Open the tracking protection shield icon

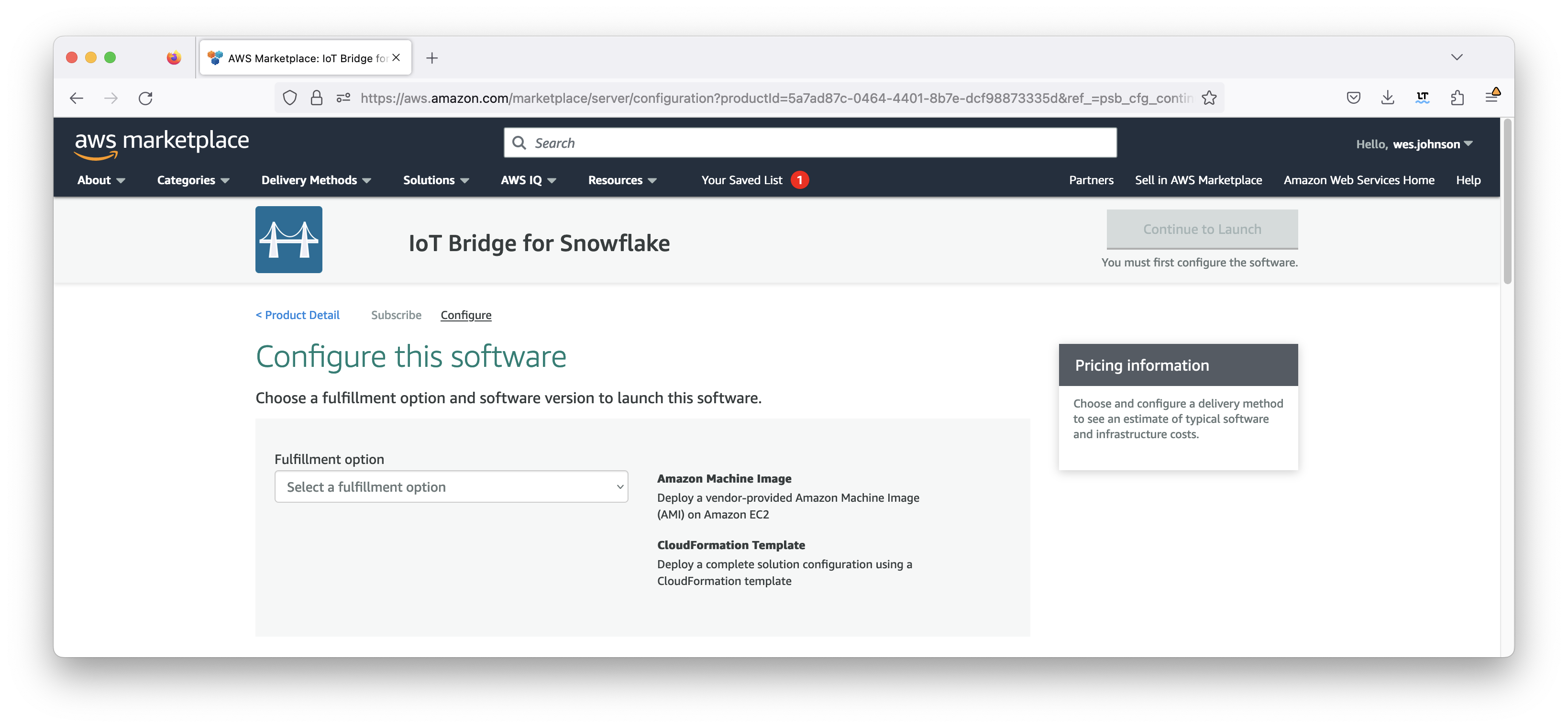(x=290, y=98)
